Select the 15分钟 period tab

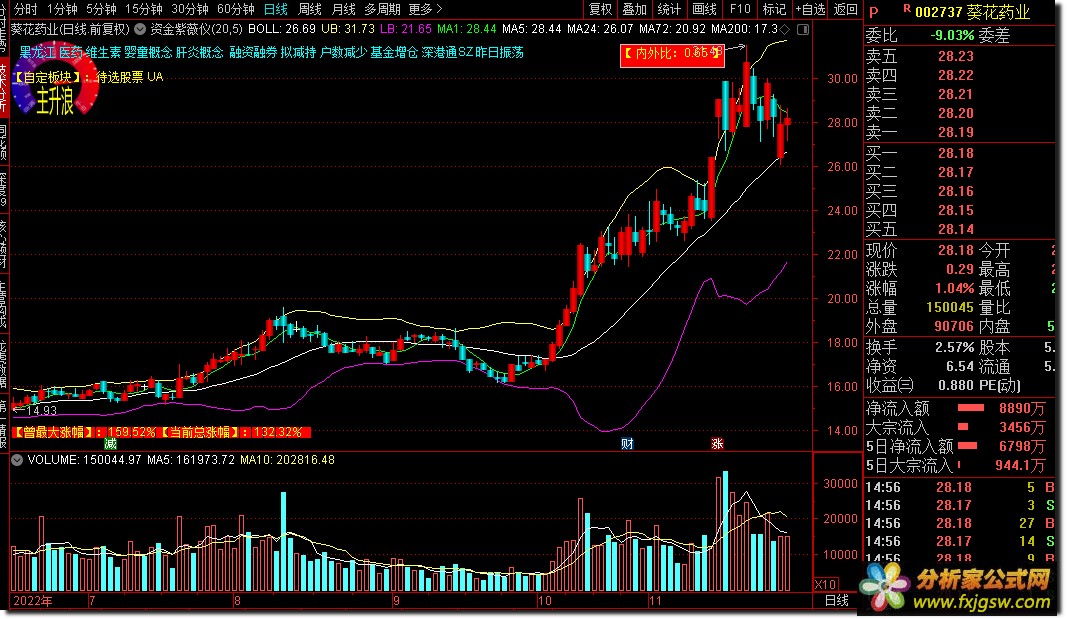(143, 9)
